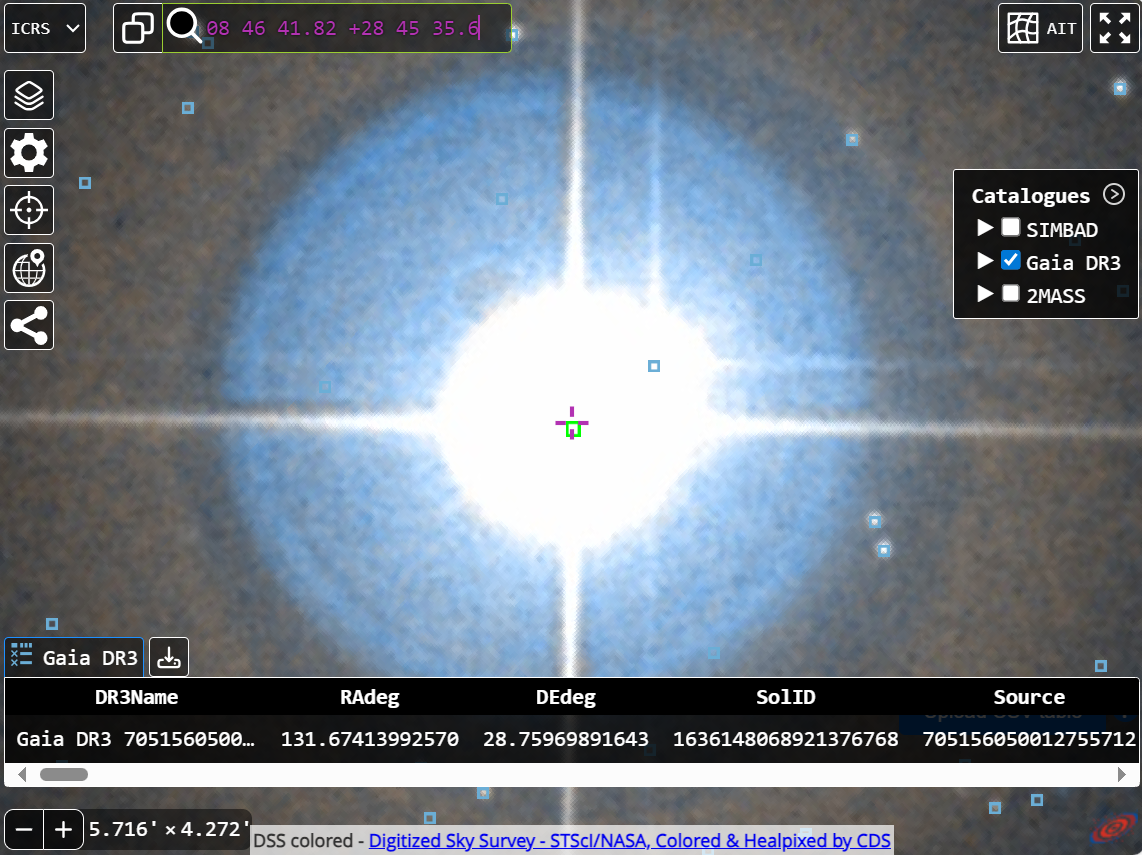1142x855 pixels.
Task: Collapse the Catalogues panel with the arrow
Action: [1113, 195]
